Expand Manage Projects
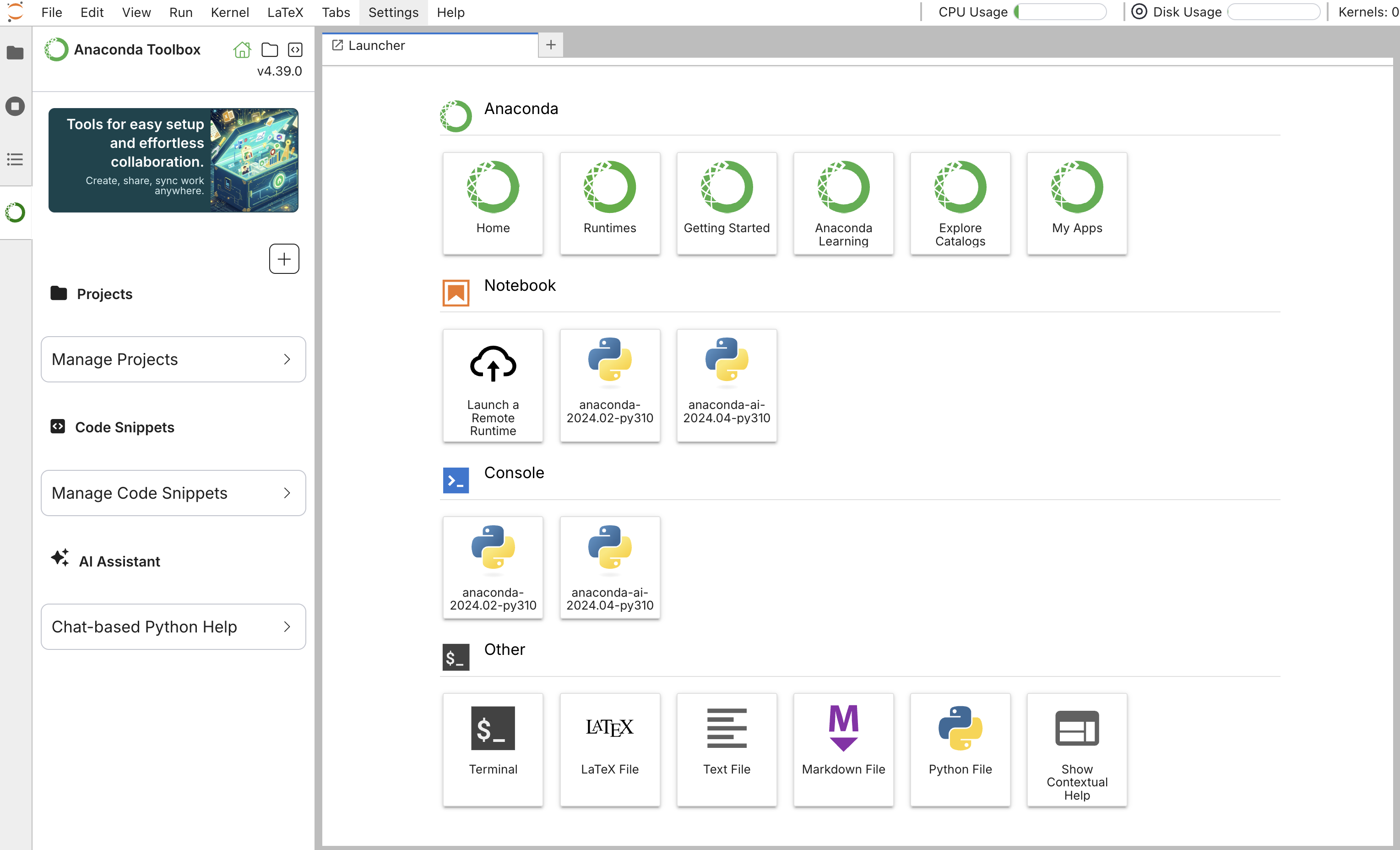This screenshot has height=850, width=1400. pos(173,360)
